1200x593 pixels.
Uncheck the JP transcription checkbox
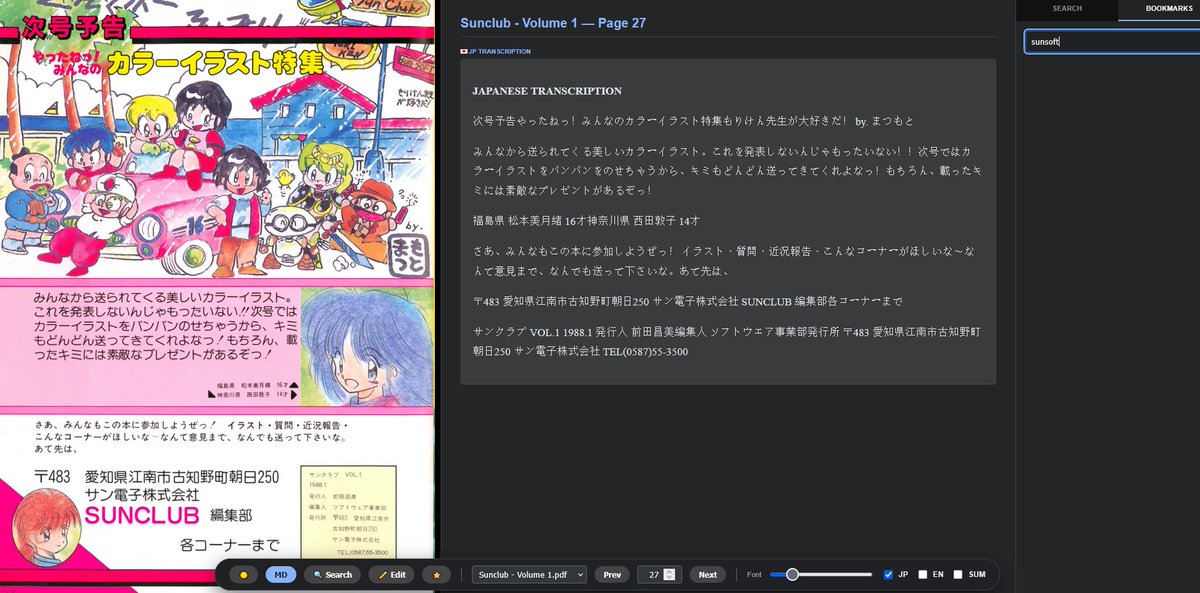tap(888, 575)
